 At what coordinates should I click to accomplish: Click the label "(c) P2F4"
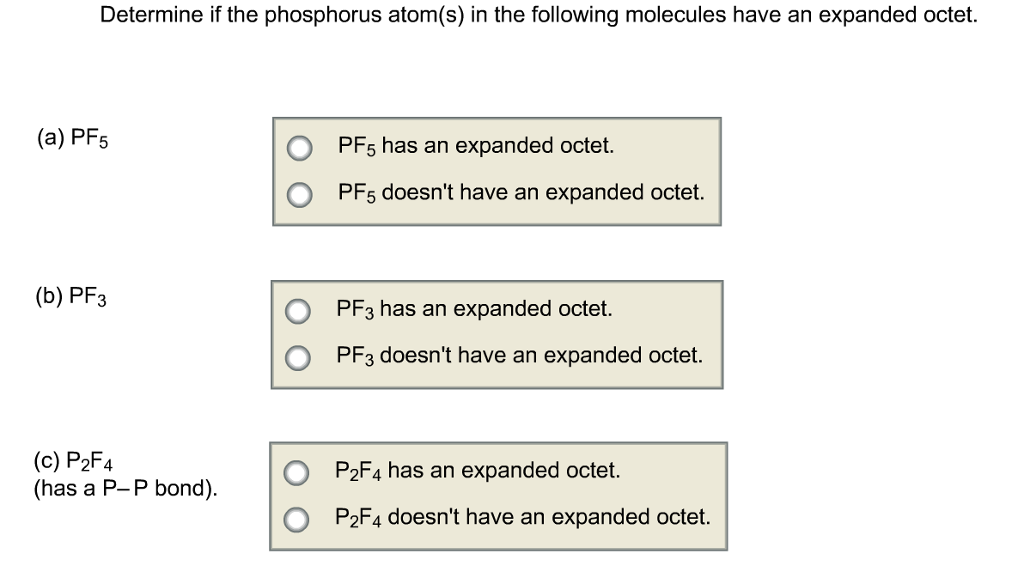[72, 461]
